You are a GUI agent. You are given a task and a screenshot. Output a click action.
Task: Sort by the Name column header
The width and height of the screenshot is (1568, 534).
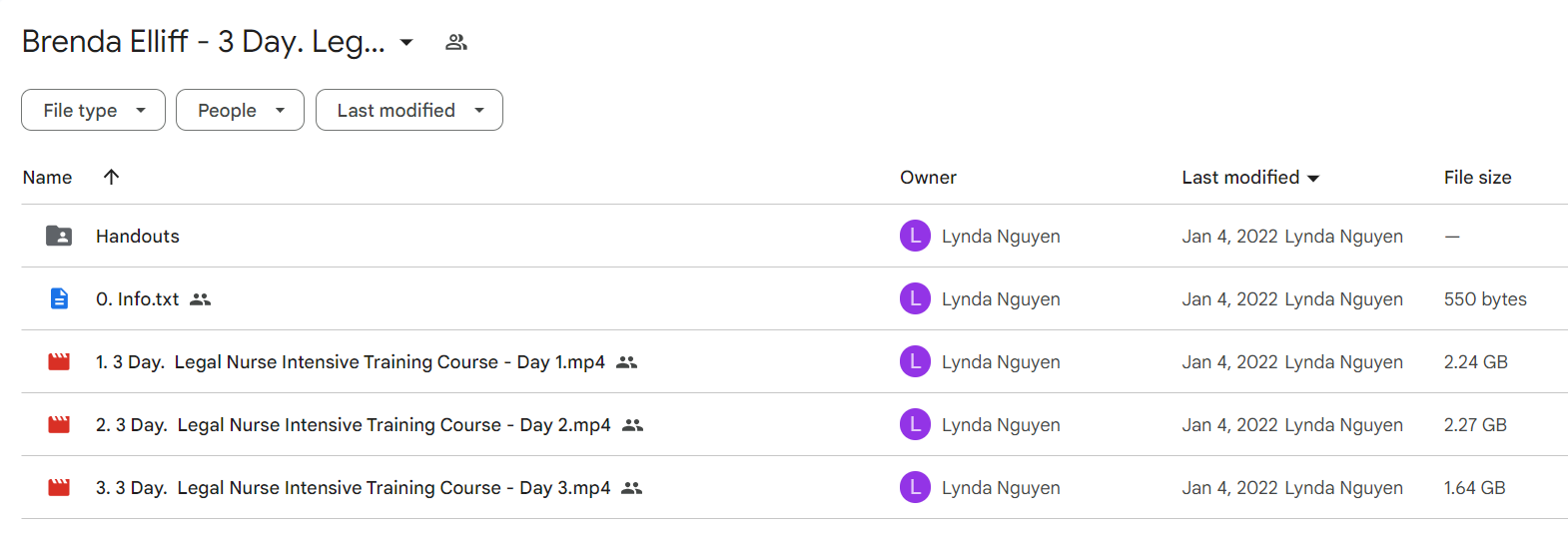point(47,177)
